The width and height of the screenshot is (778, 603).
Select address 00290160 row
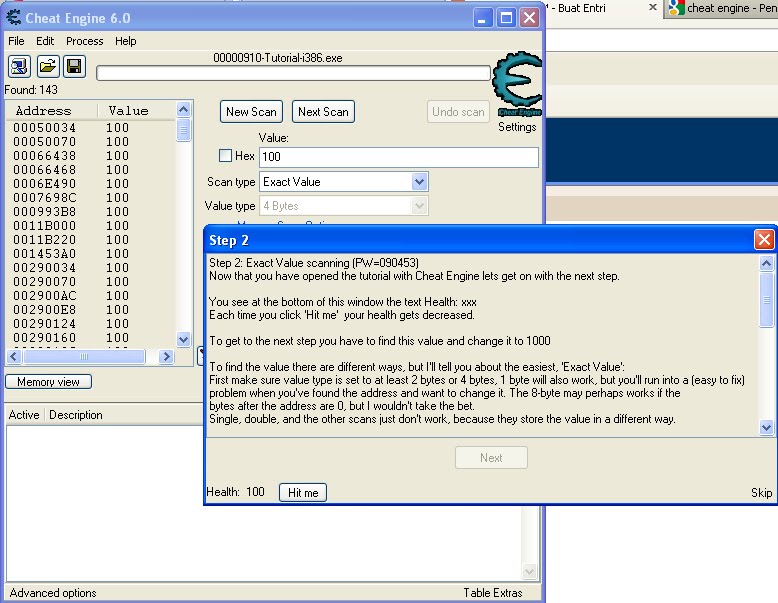pos(90,337)
